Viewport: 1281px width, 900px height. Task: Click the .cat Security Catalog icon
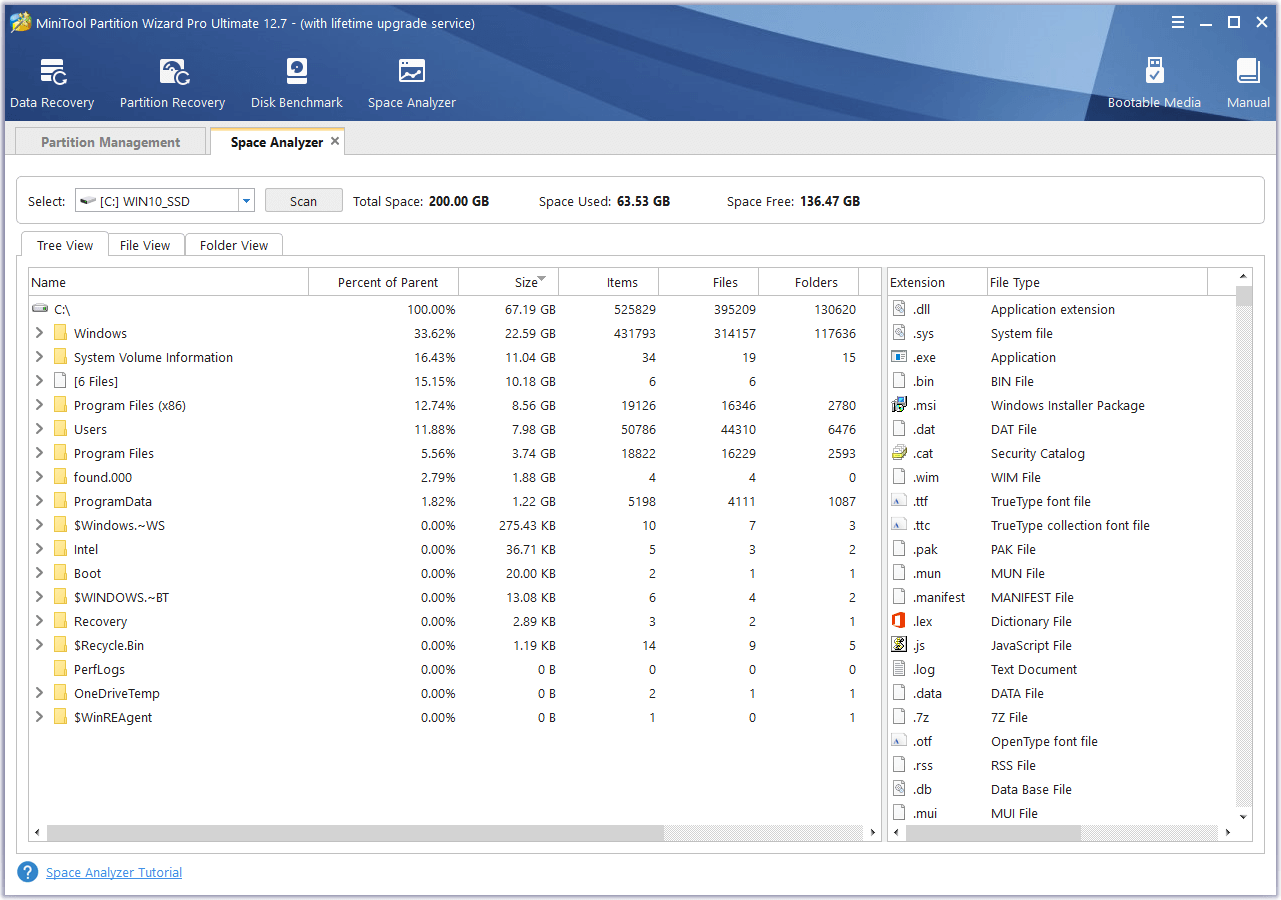click(x=898, y=453)
